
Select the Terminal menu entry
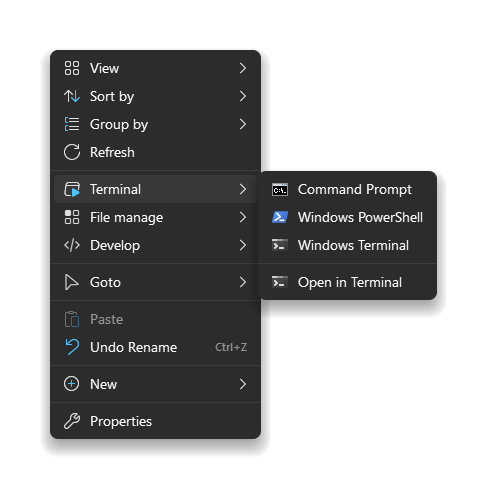point(155,189)
